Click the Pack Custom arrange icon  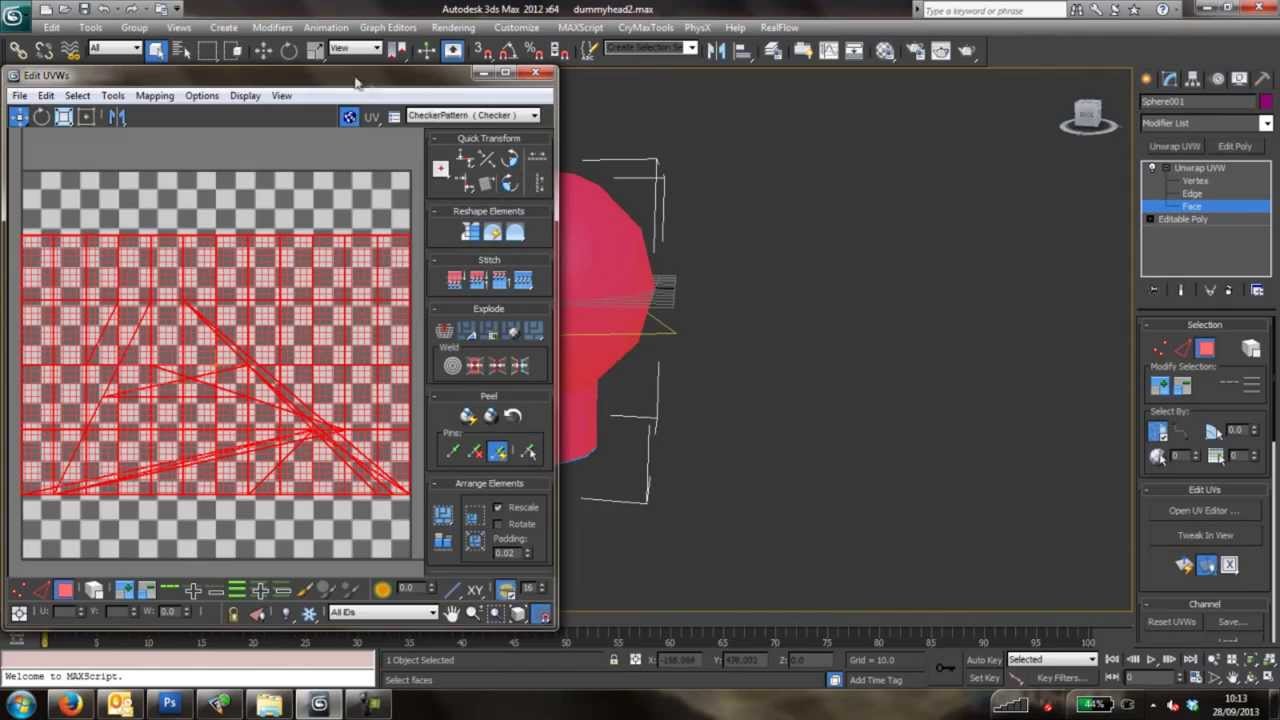[443, 515]
